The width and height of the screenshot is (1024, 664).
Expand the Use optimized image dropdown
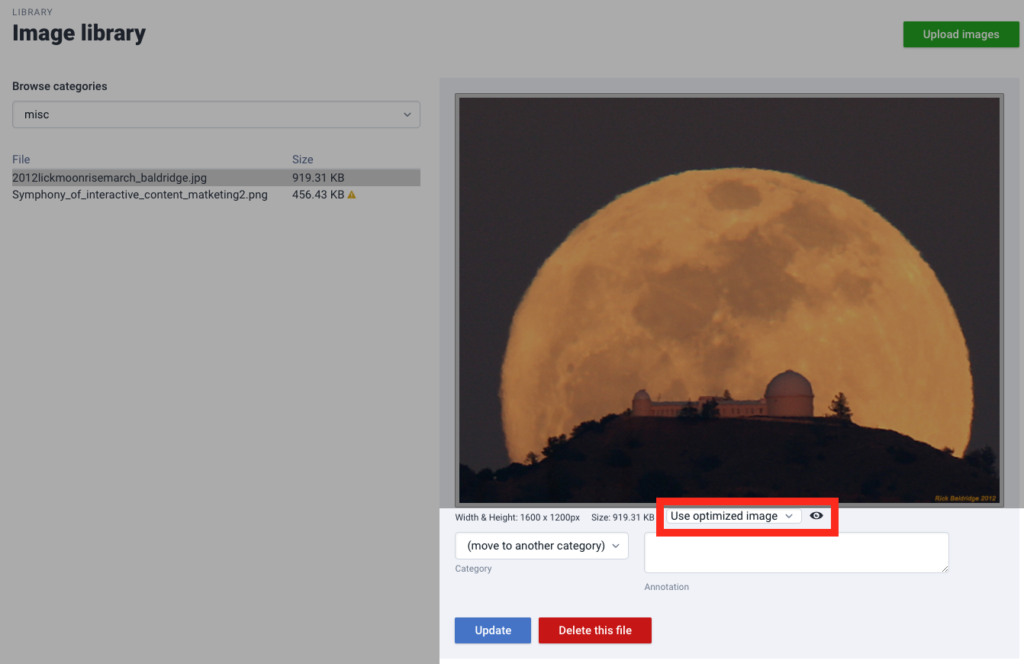[x=733, y=516]
